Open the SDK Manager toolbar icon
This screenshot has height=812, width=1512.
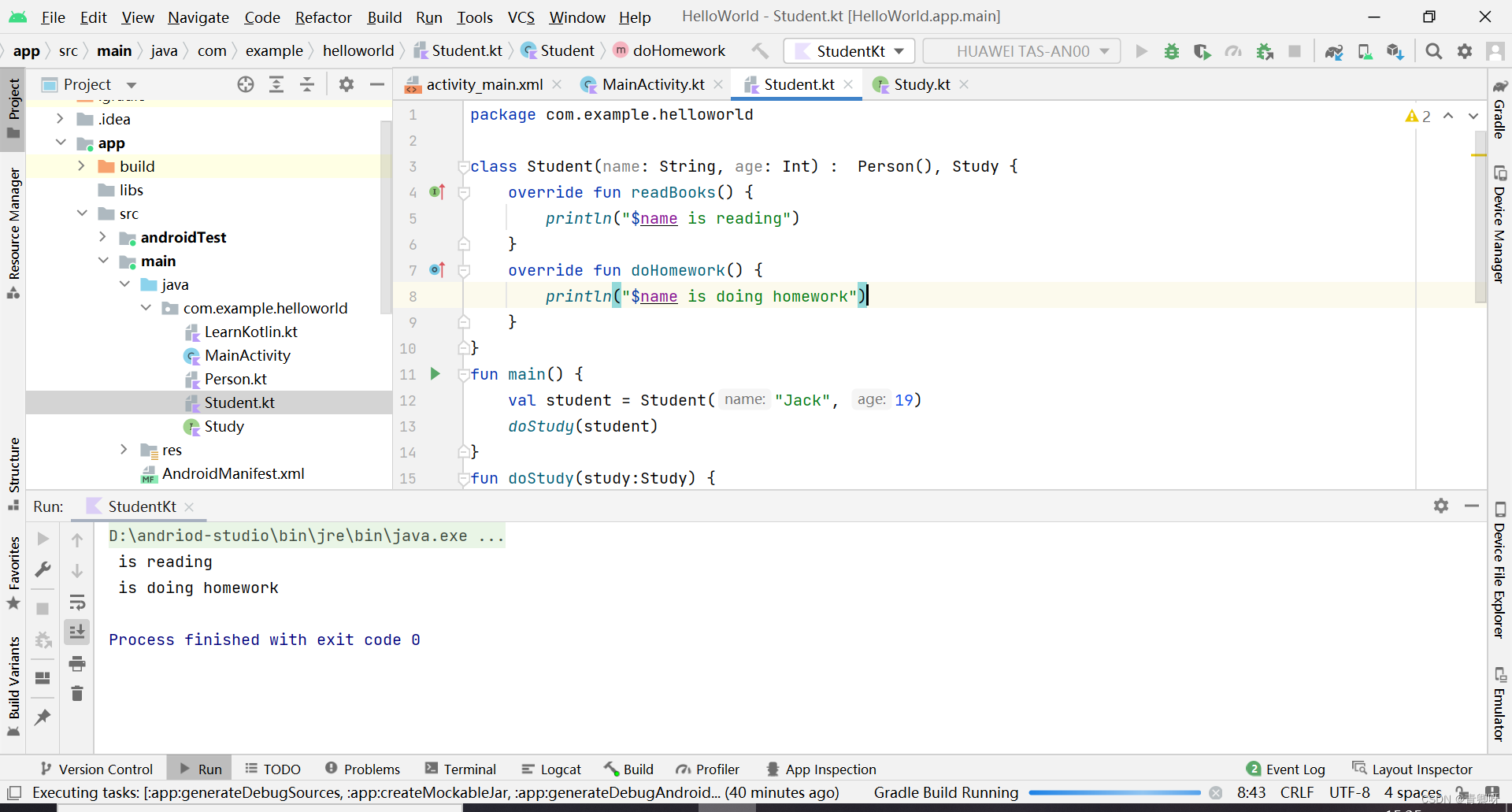tap(1395, 51)
